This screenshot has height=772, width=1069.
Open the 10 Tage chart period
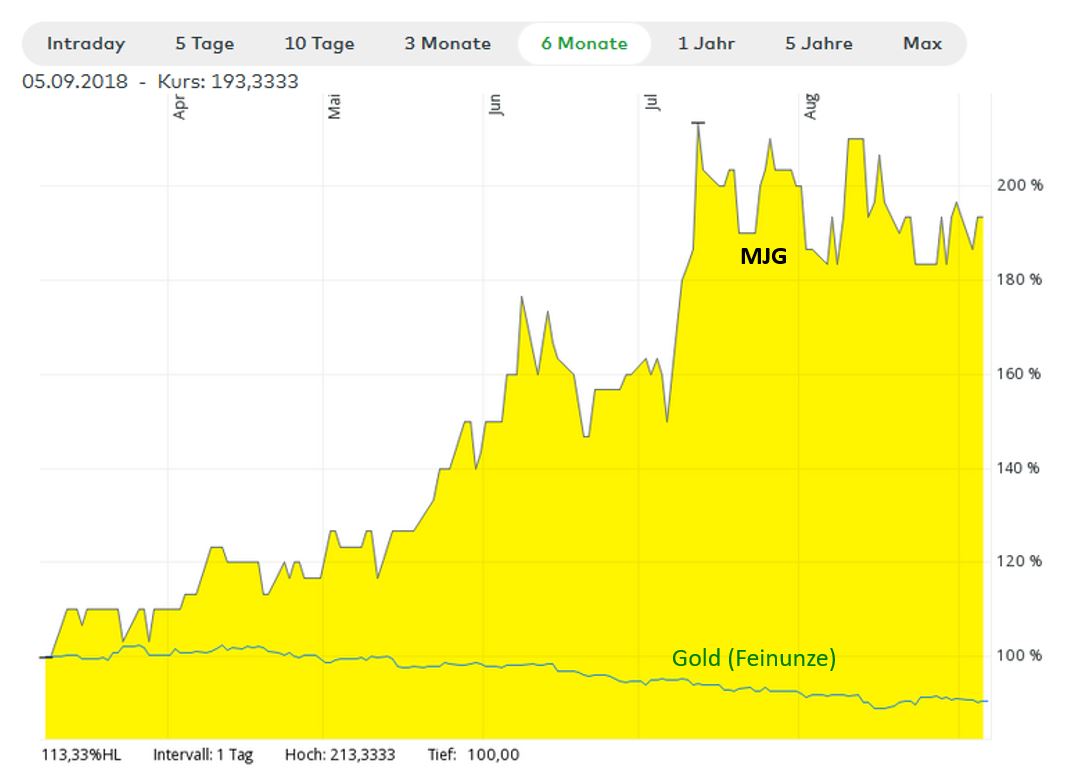317,43
